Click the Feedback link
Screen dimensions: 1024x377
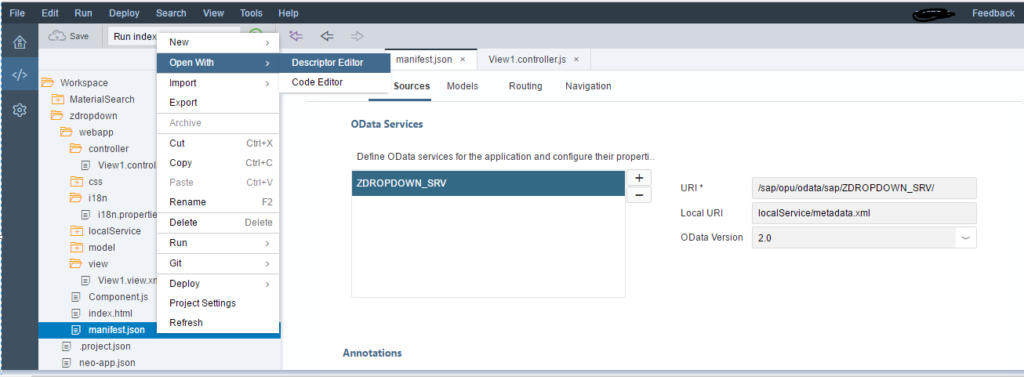(x=993, y=13)
